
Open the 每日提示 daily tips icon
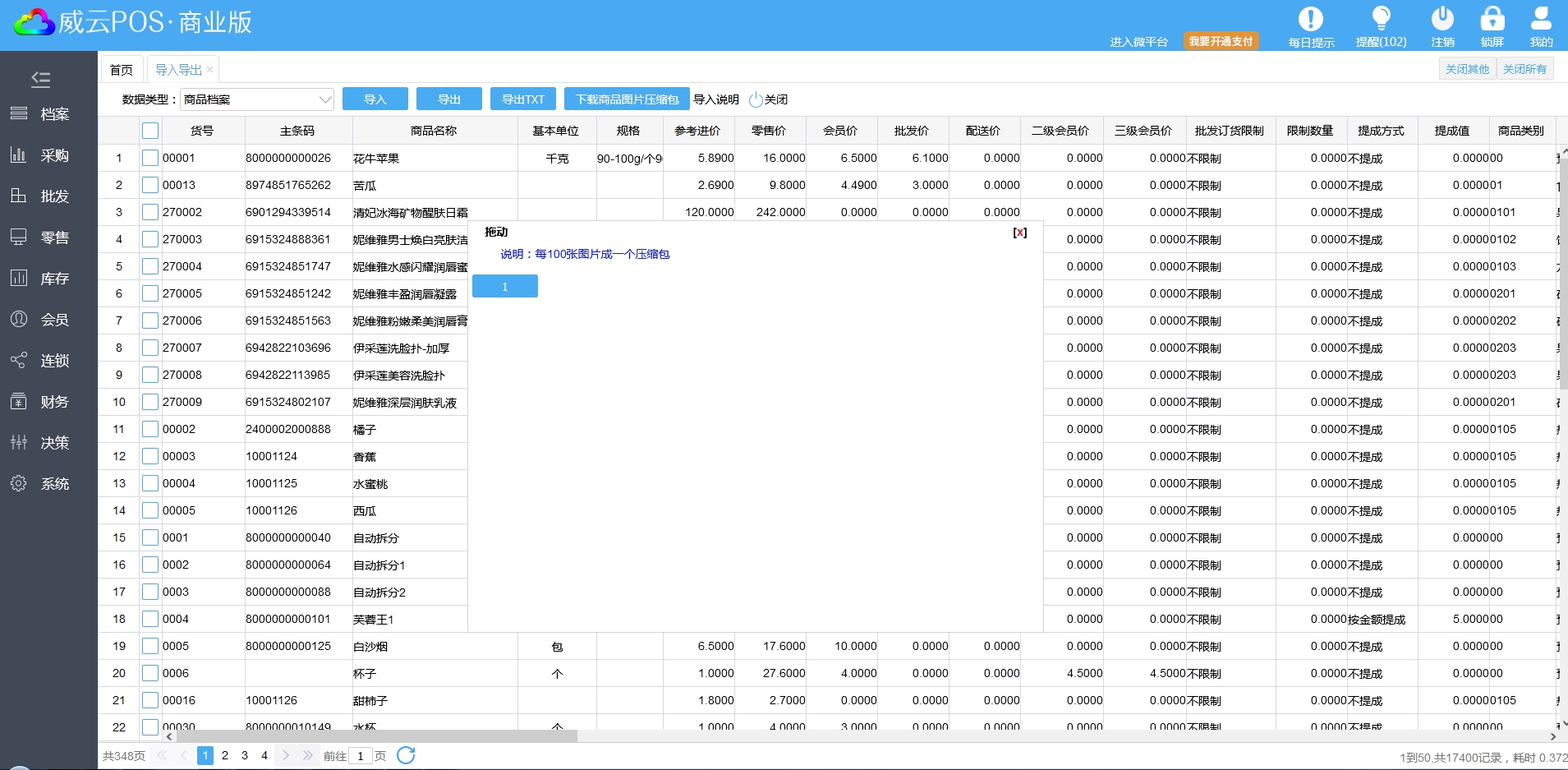pyautogui.click(x=1310, y=20)
